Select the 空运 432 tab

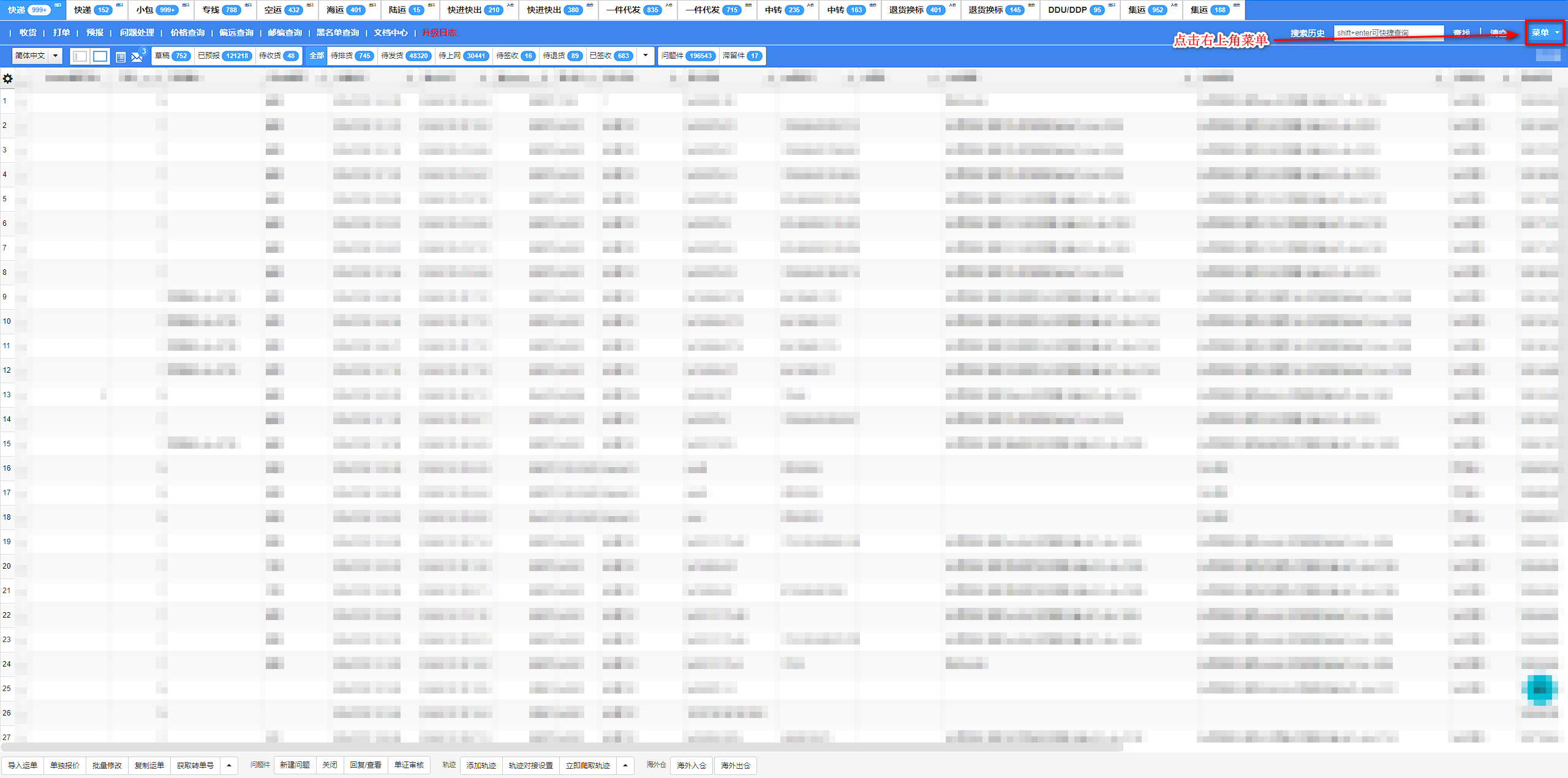point(287,10)
